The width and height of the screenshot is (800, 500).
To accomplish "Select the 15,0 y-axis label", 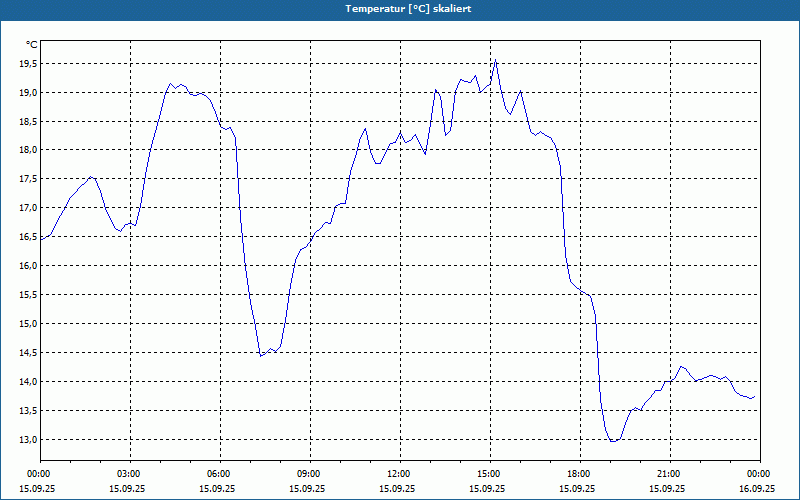I will point(29,323).
